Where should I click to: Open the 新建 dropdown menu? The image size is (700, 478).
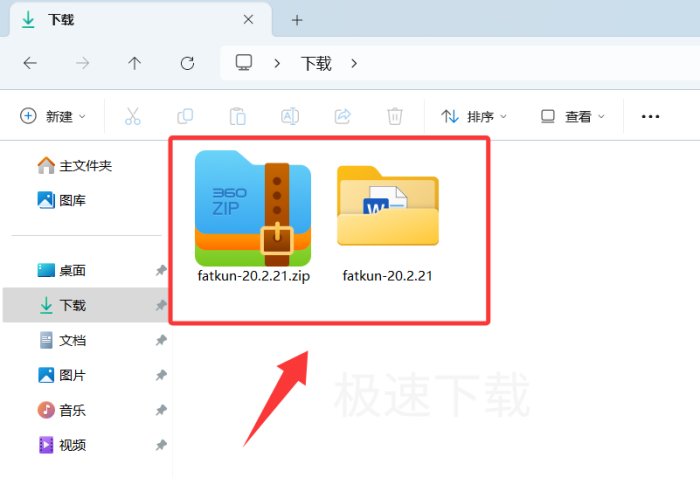(54, 116)
